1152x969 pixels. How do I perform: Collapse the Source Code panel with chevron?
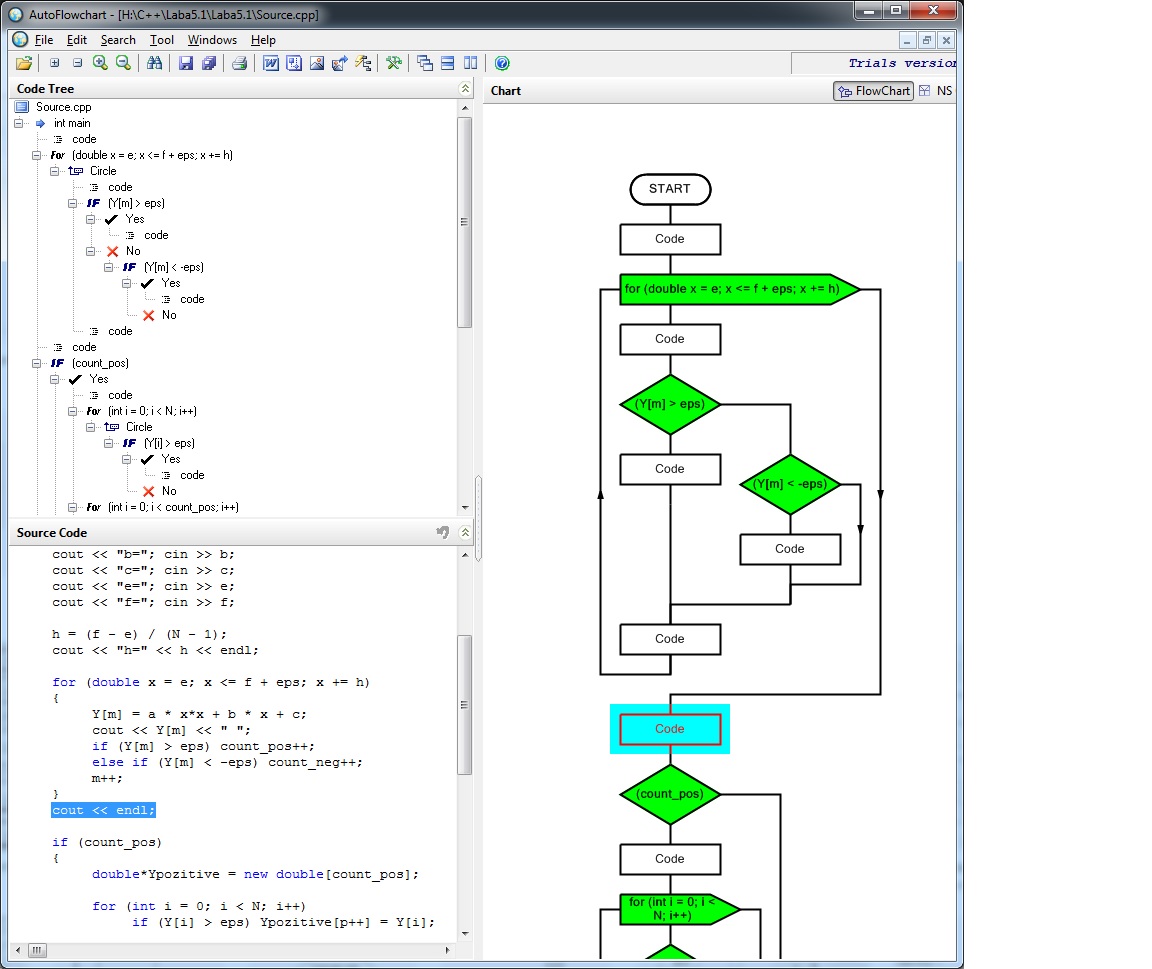(x=464, y=533)
